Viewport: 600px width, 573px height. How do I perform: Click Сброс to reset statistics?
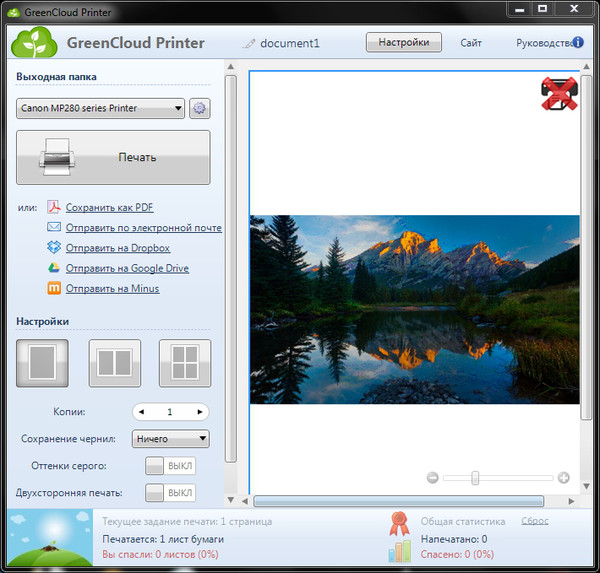click(x=534, y=521)
